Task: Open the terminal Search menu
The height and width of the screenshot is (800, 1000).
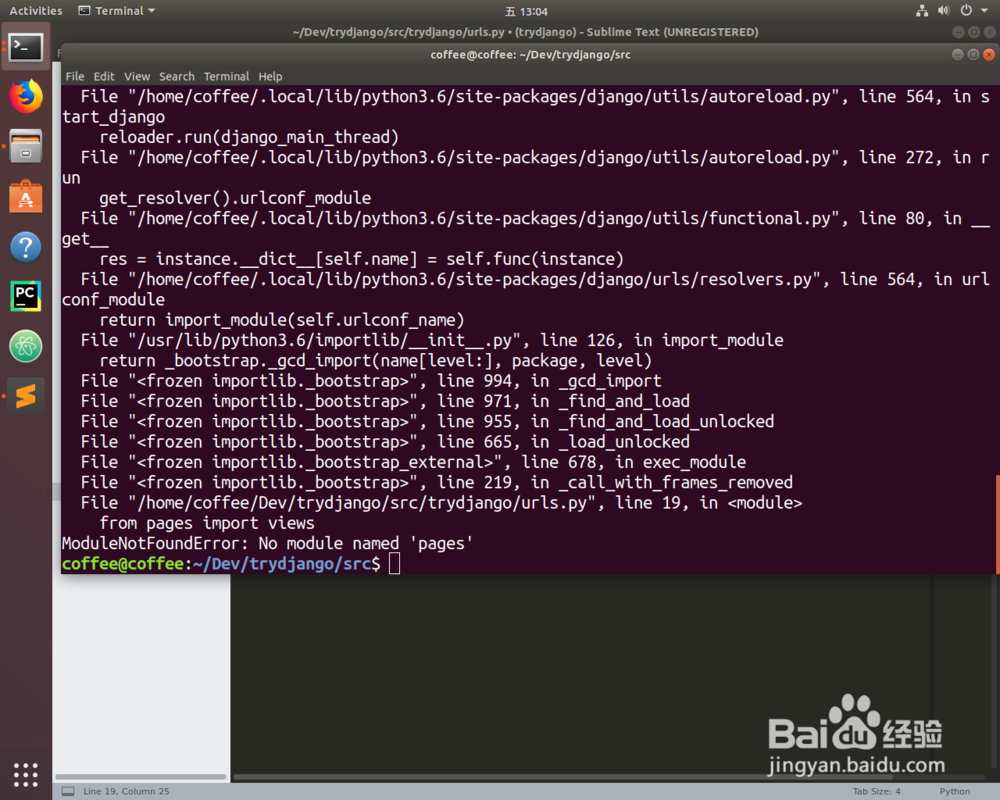Action: (x=177, y=76)
